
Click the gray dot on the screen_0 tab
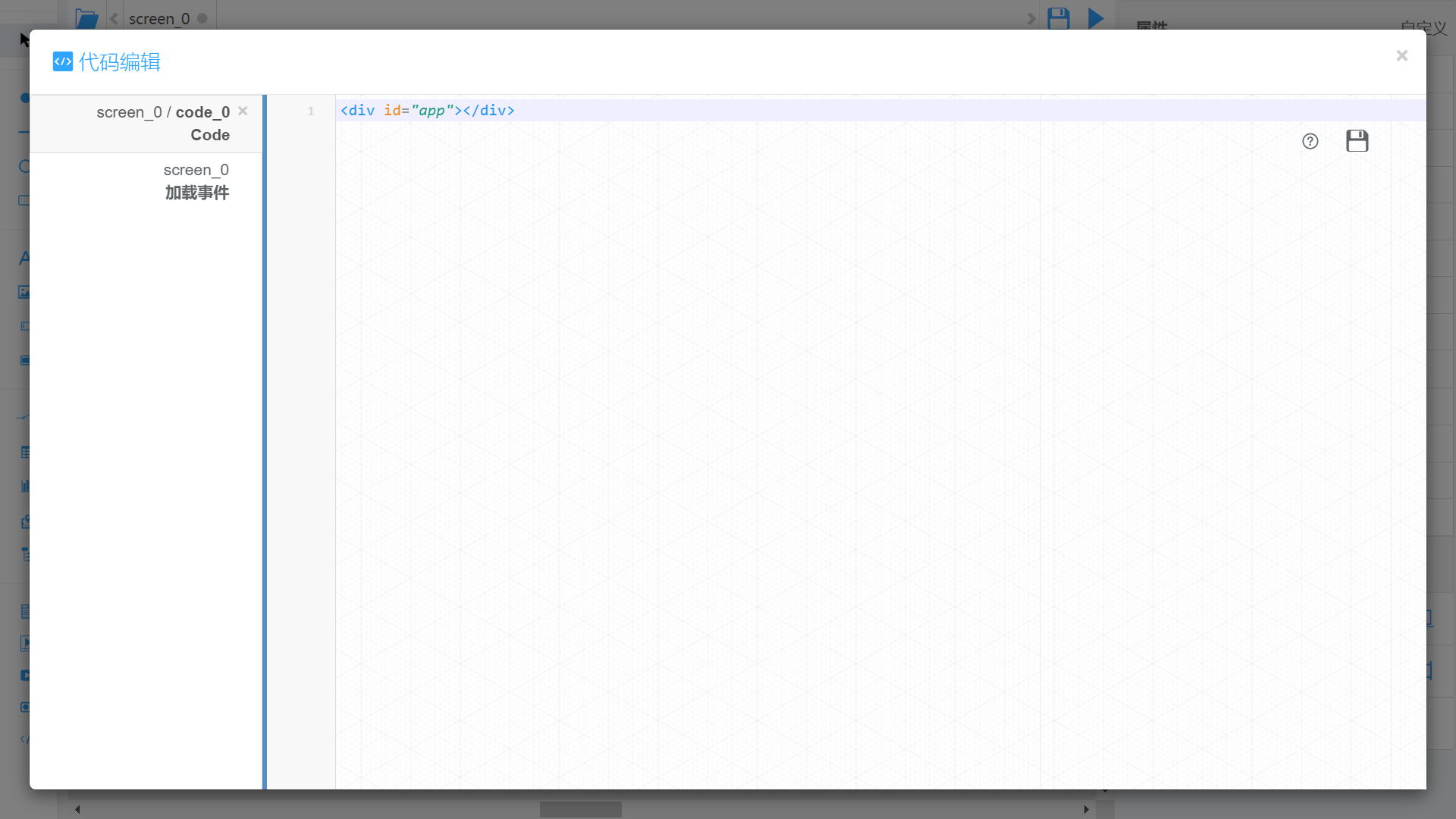(x=202, y=18)
